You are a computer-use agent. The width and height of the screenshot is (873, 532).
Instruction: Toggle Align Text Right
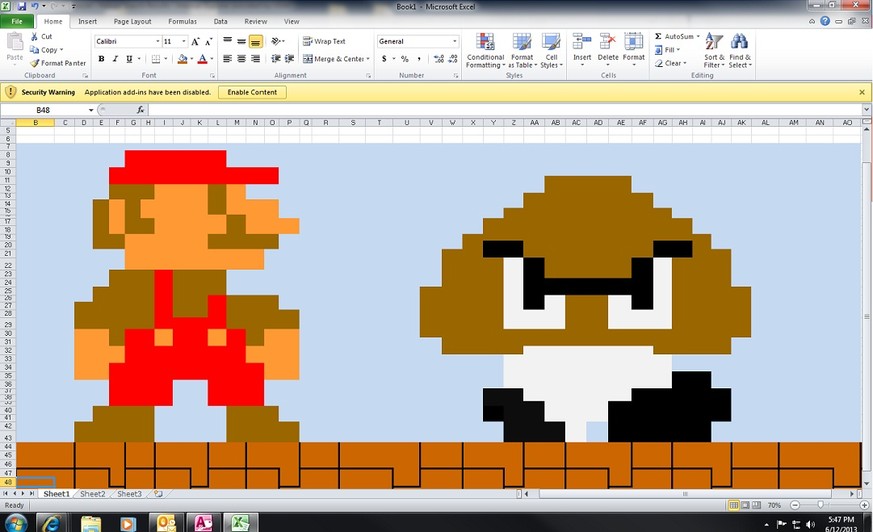pos(256,58)
